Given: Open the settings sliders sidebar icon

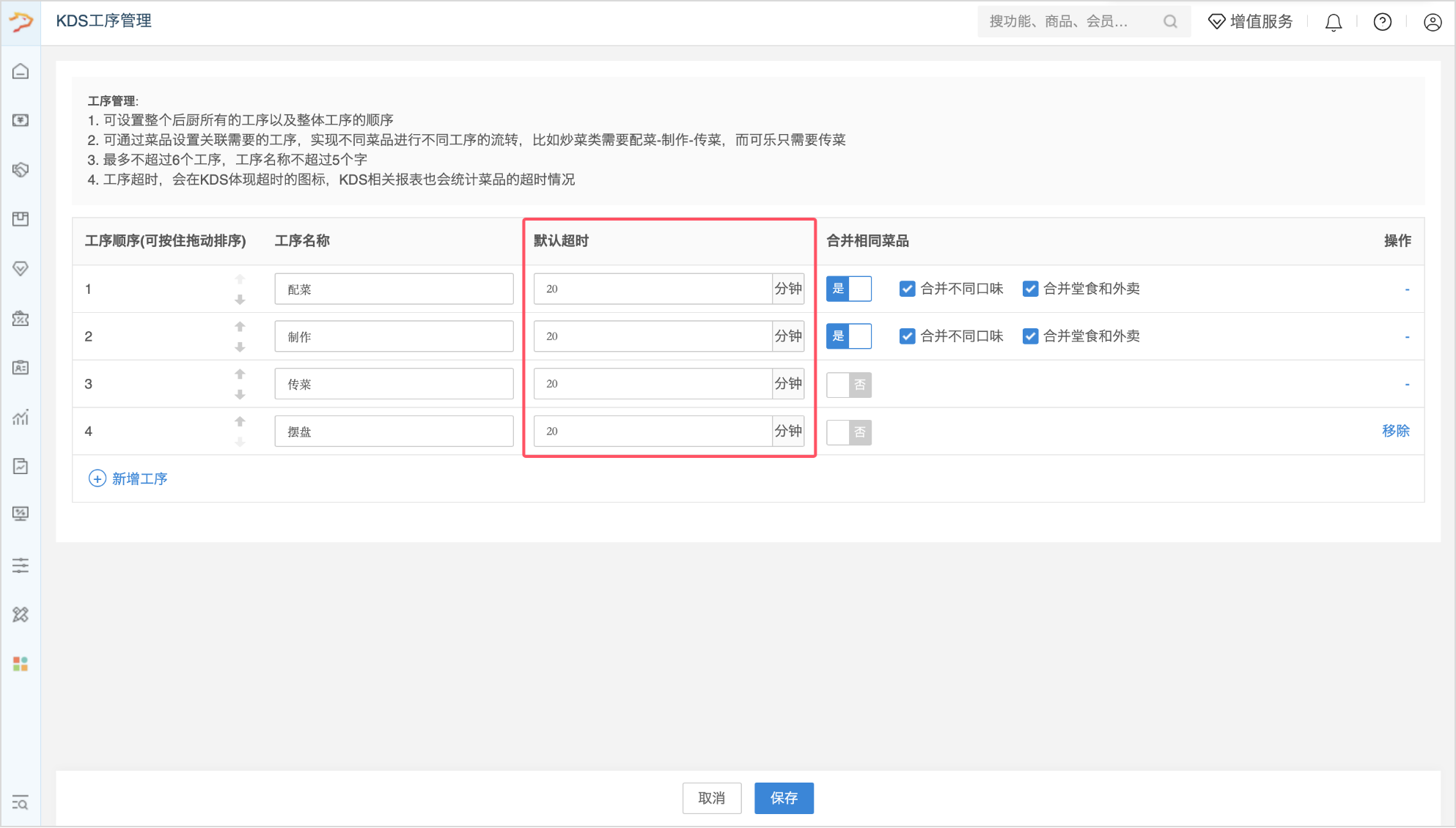Looking at the screenshot, I should point(21,565).
